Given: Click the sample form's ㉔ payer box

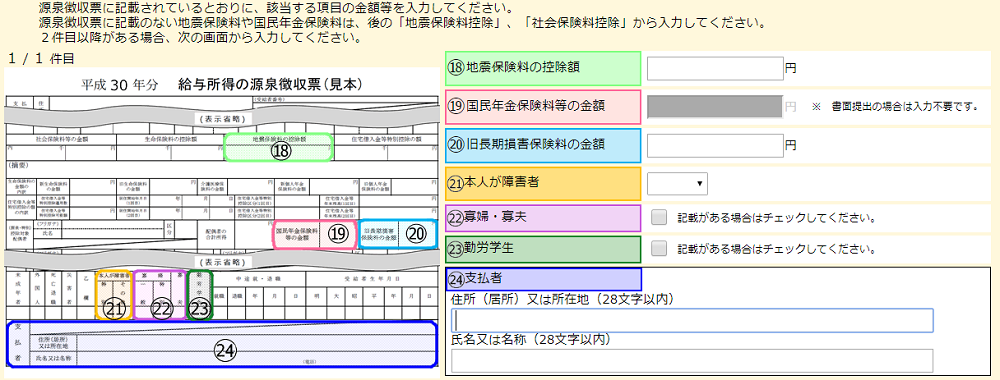Looking at the screenshot, I should (222, 344).
